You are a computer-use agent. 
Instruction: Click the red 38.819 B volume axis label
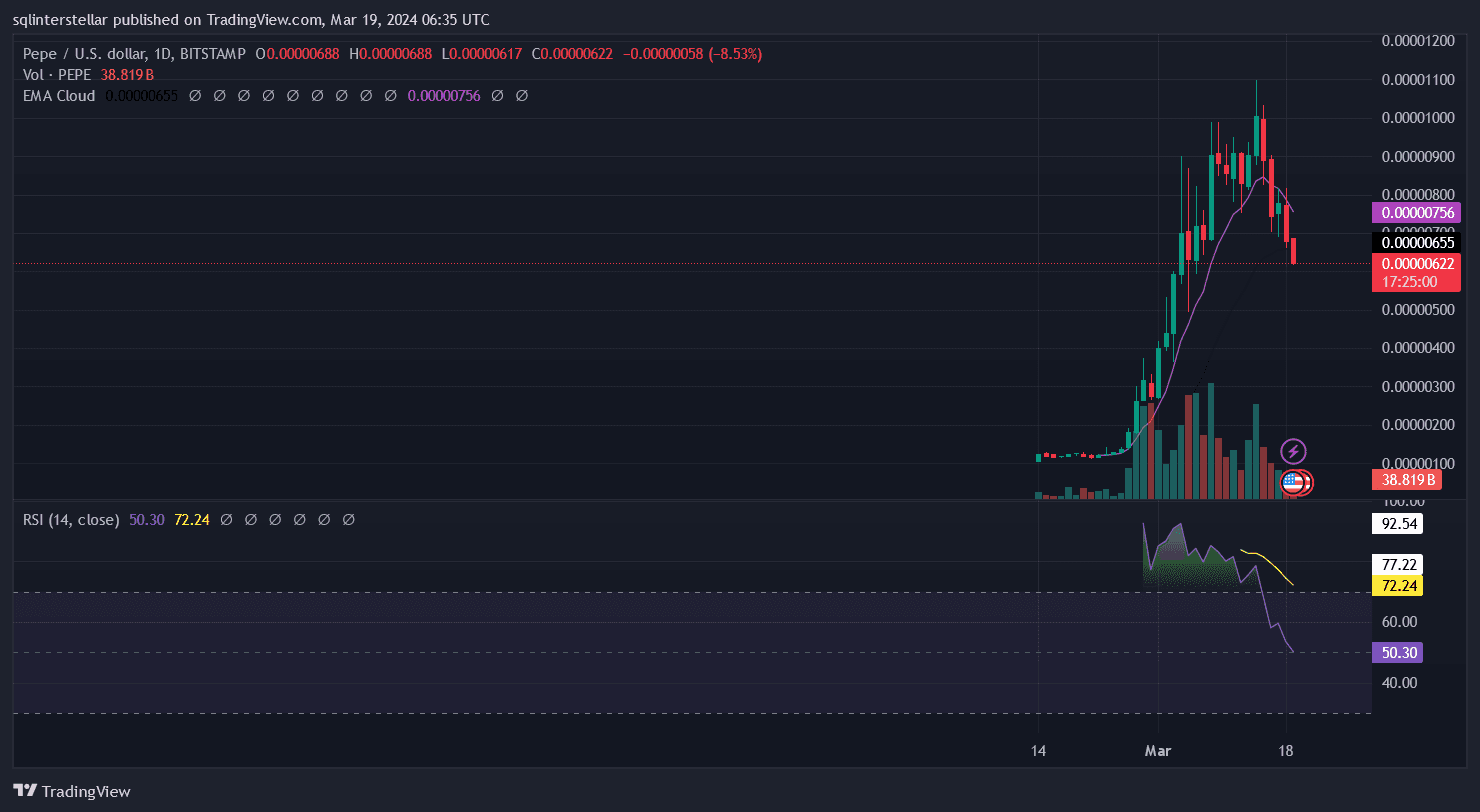pyautogui.click(x=1408, y=480)
